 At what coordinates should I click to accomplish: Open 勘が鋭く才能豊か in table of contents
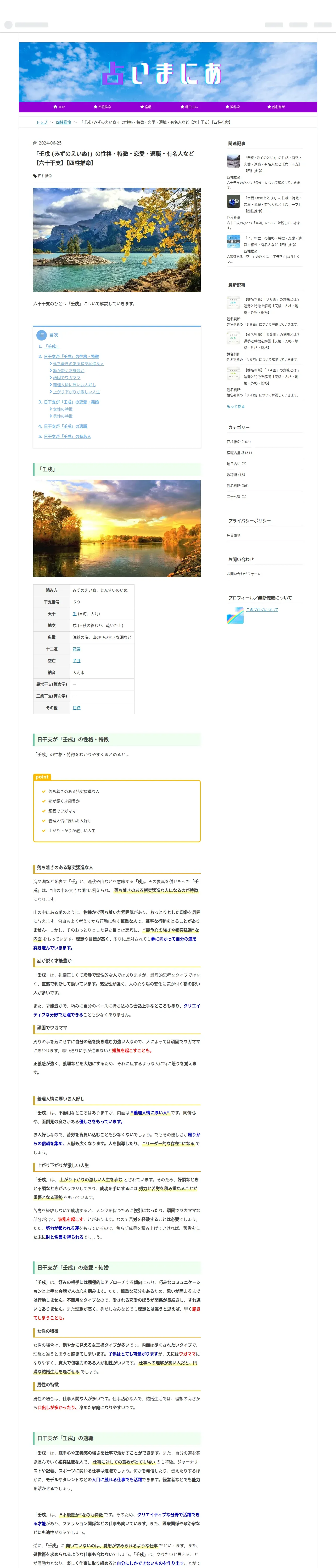68,371
